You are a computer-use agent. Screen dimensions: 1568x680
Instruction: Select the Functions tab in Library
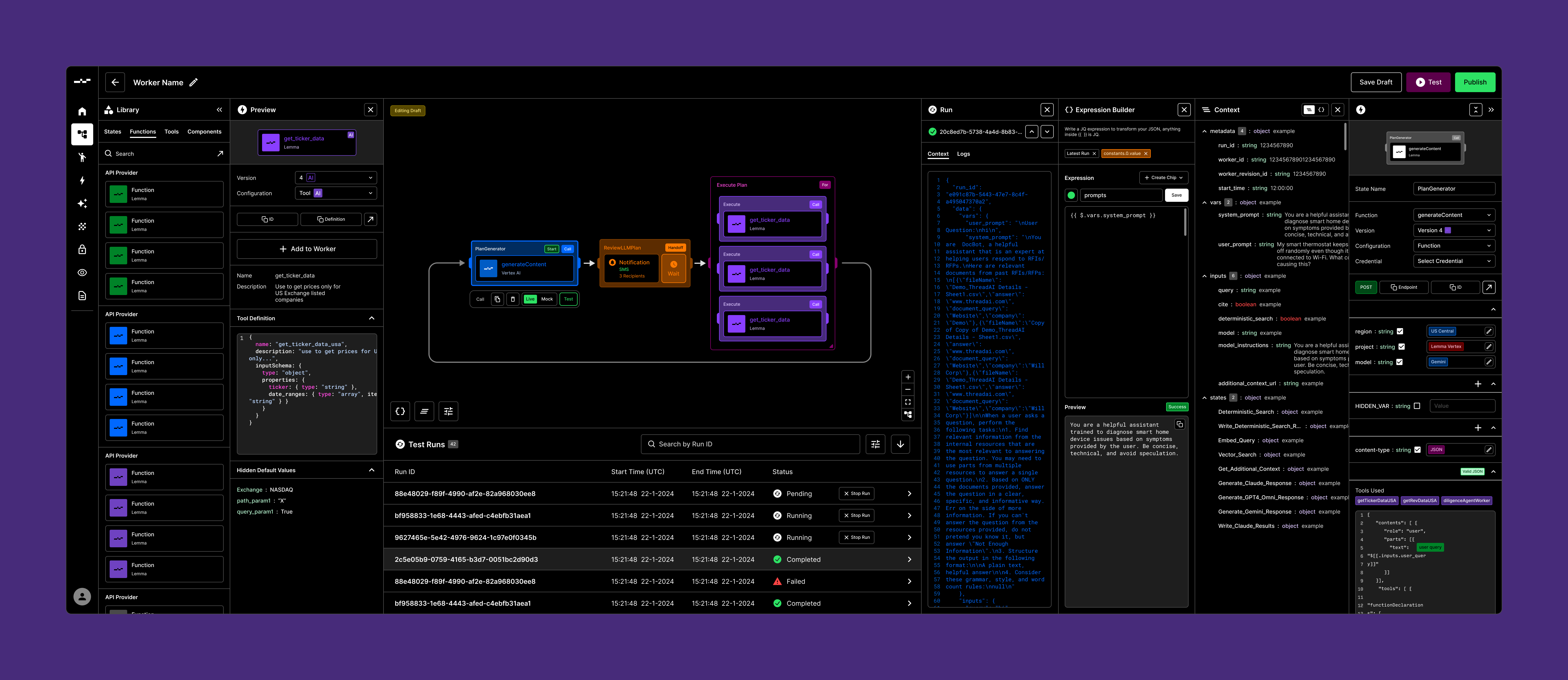pyautogui.click(x=143, y=132)
